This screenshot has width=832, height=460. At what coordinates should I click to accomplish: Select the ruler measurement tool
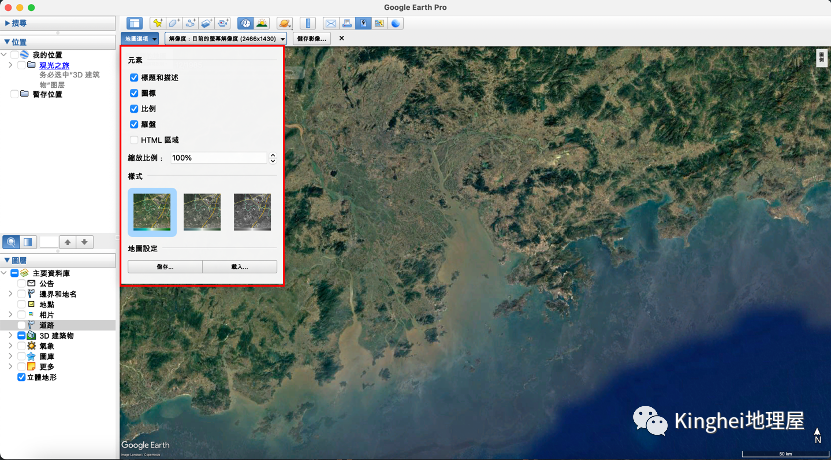[x=308, y=22]
